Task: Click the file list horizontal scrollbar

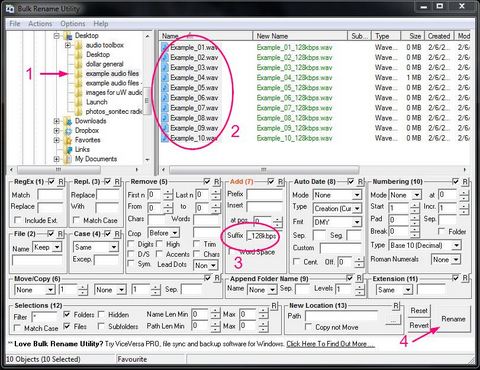Action: (x=314, y=170)
